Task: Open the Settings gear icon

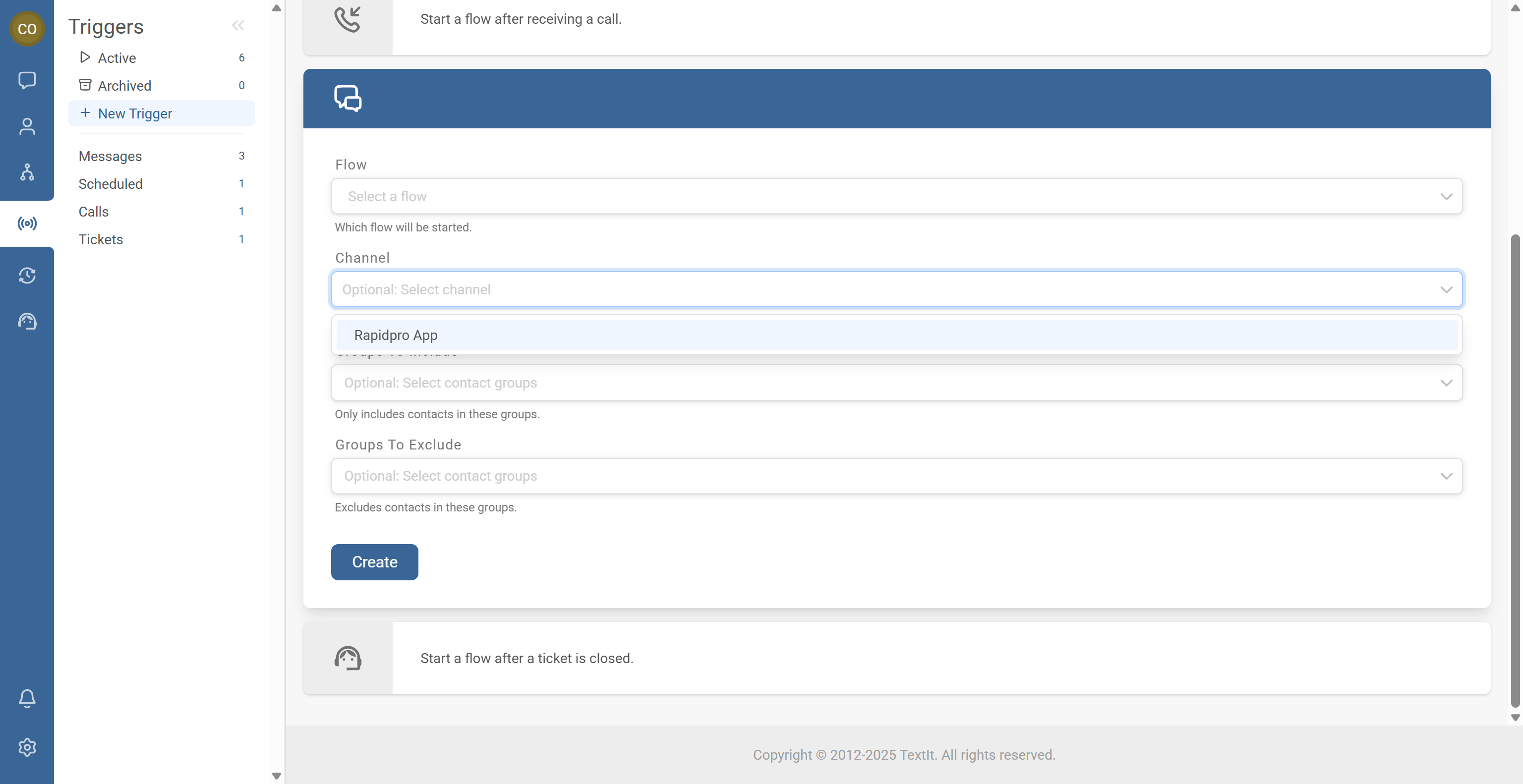Action: click(x=27, y=747)
